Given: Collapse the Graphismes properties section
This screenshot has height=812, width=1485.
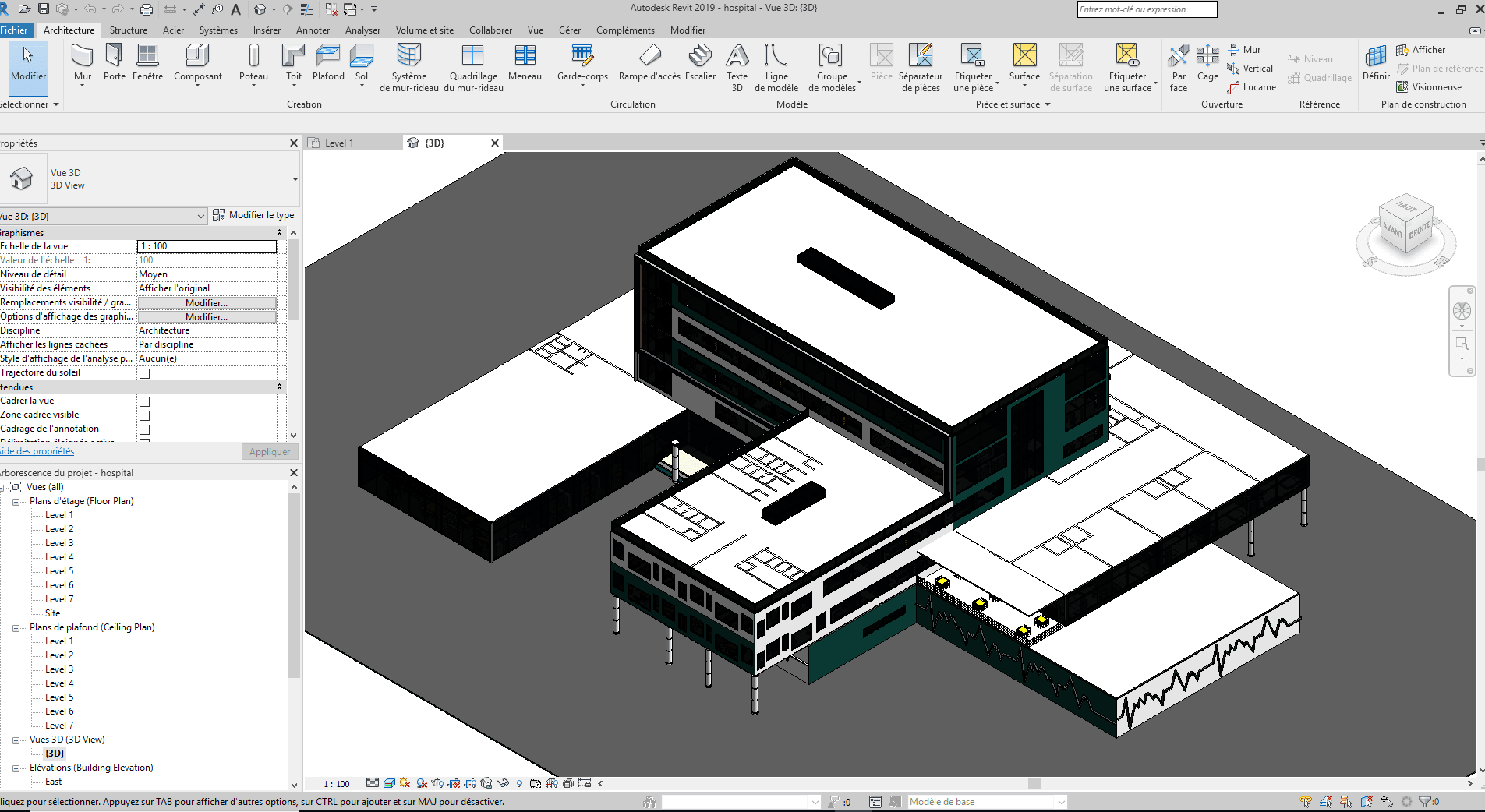Looking at the screenshot, I should point(279,233).
